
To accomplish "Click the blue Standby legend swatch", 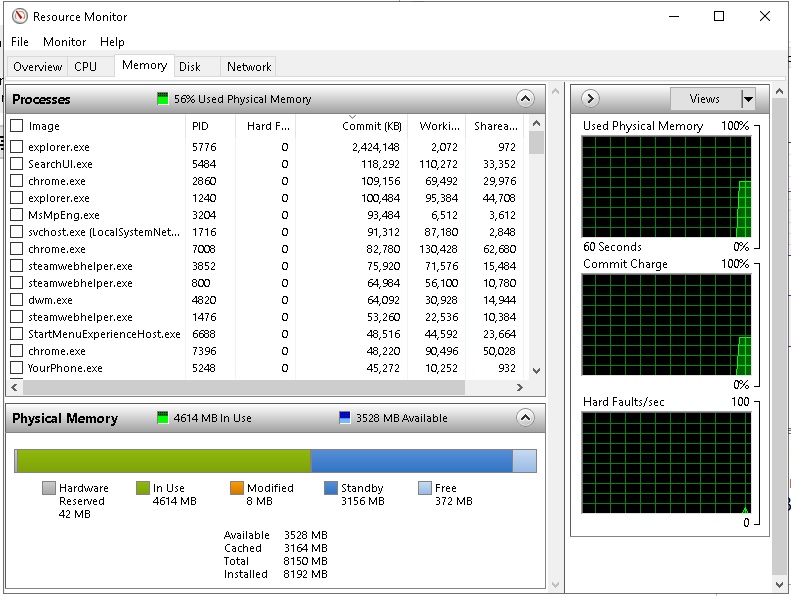I will (x=330, y=488).
